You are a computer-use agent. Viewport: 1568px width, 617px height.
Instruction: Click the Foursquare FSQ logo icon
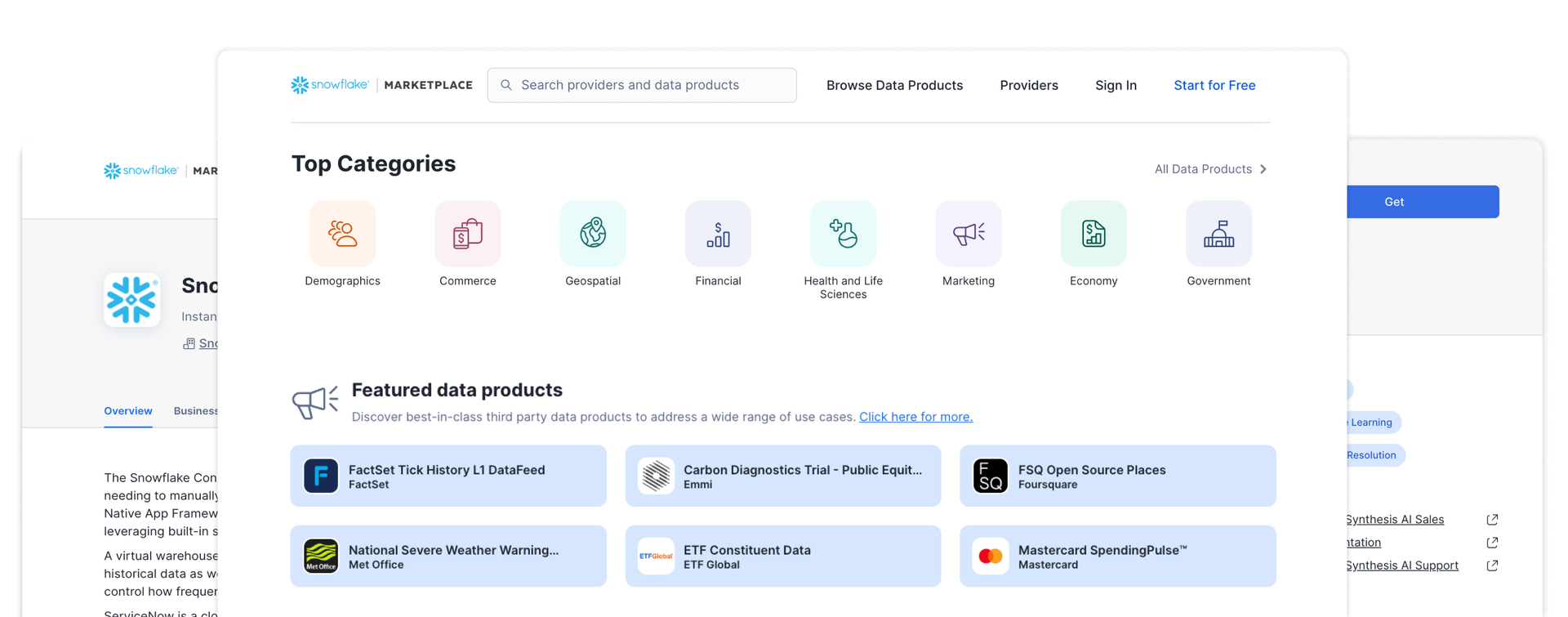coord(991,476)
